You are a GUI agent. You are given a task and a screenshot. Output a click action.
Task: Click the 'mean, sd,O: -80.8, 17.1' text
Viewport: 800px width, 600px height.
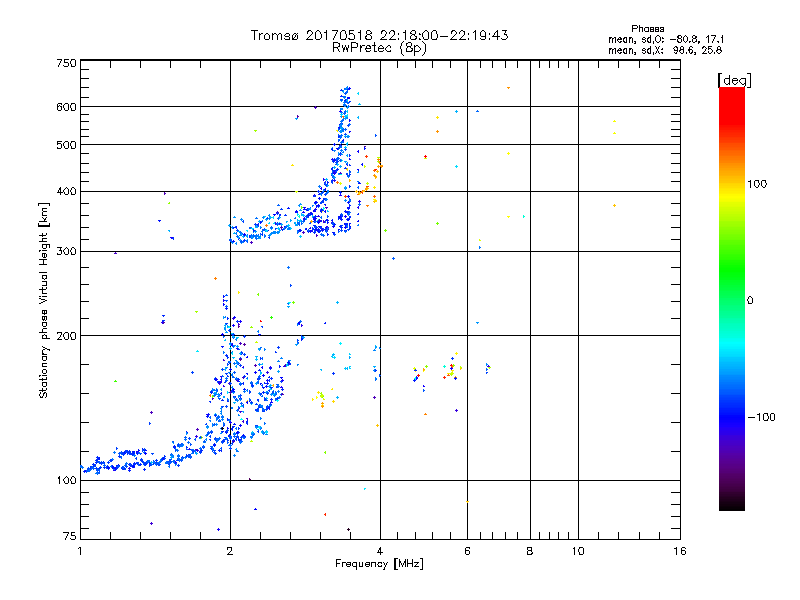(666, 39)
